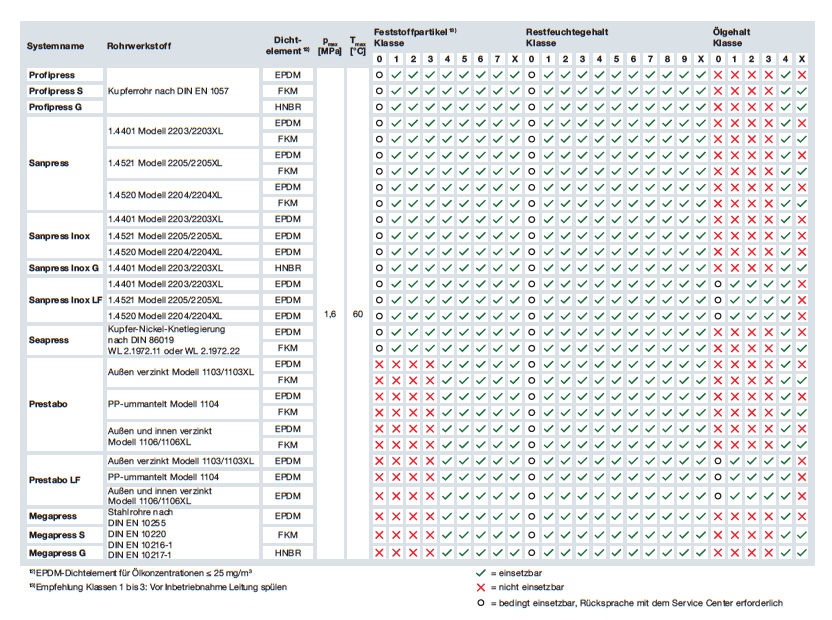Screen dimensions: 832x620
Task: Click the circle symbol in the legend
Action: [481, 603]
